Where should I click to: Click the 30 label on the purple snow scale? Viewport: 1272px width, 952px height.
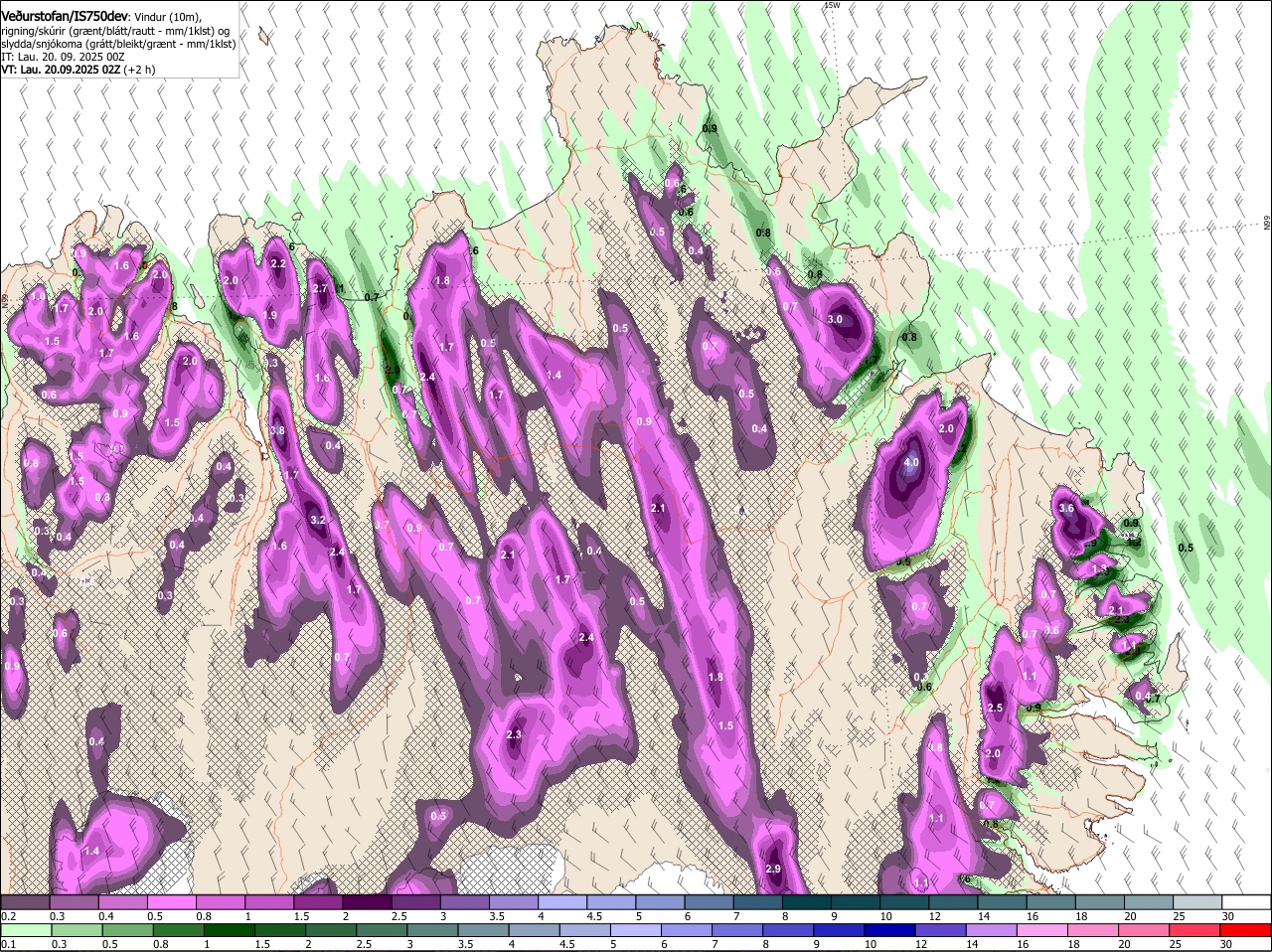click(1227, 915)
